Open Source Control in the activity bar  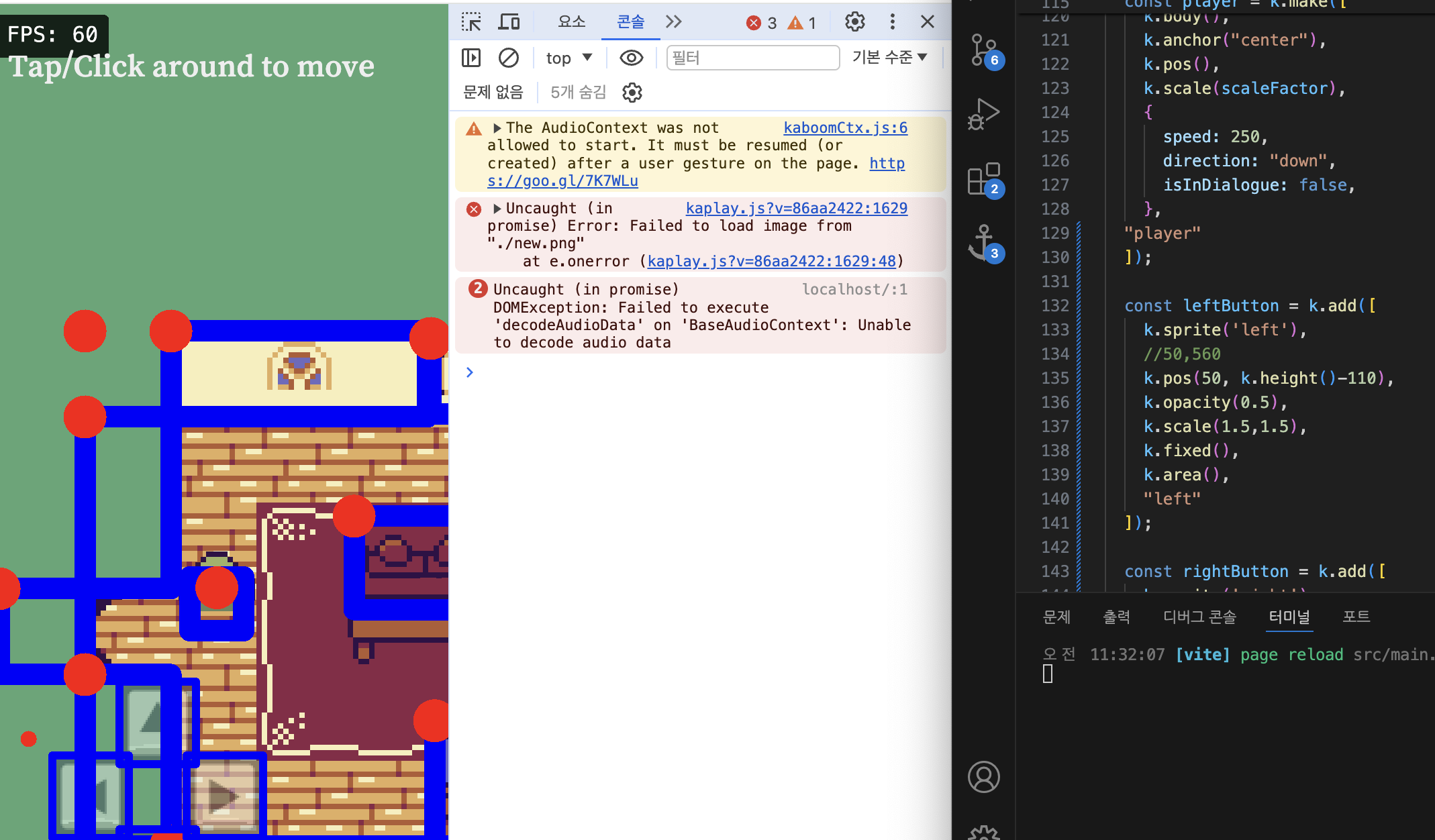[x=983, y=50]
